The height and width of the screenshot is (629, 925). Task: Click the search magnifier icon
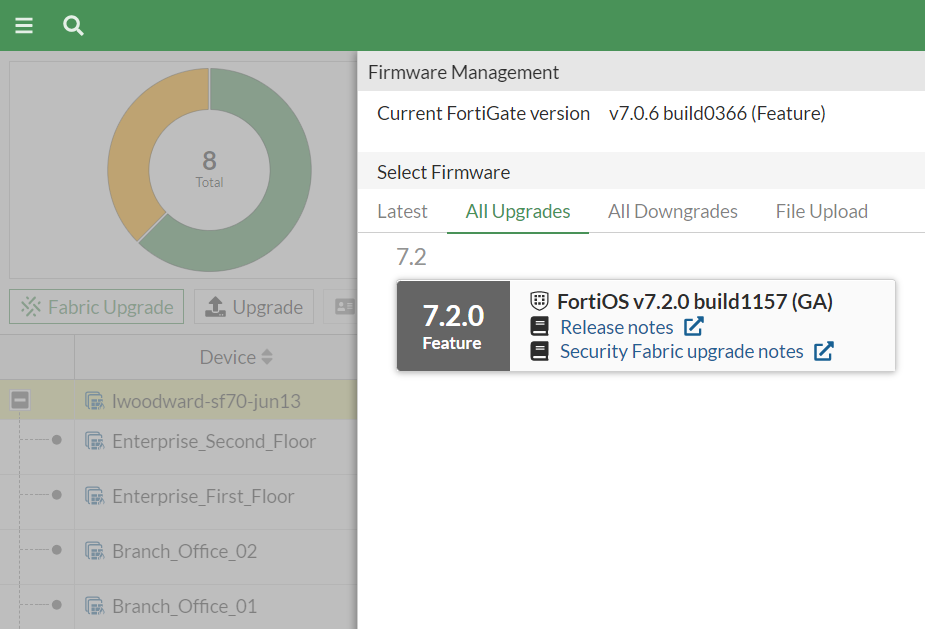73,25
